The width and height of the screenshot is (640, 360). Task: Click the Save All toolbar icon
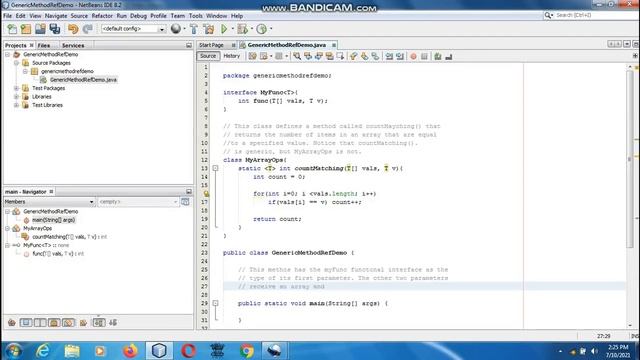point(55,29)
